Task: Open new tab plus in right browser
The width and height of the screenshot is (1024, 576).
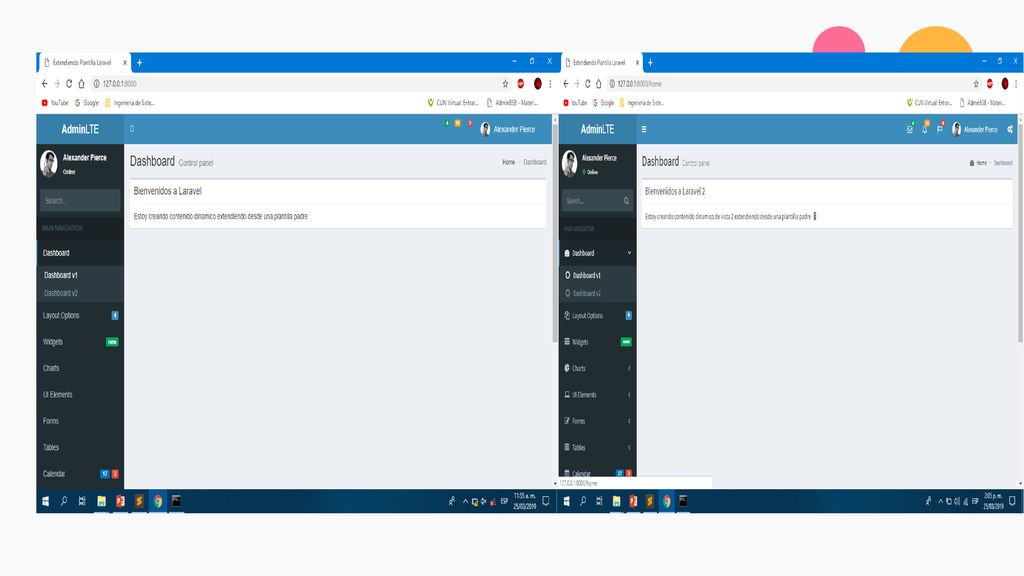Action: pyautogui.click(x=650, y=63)
